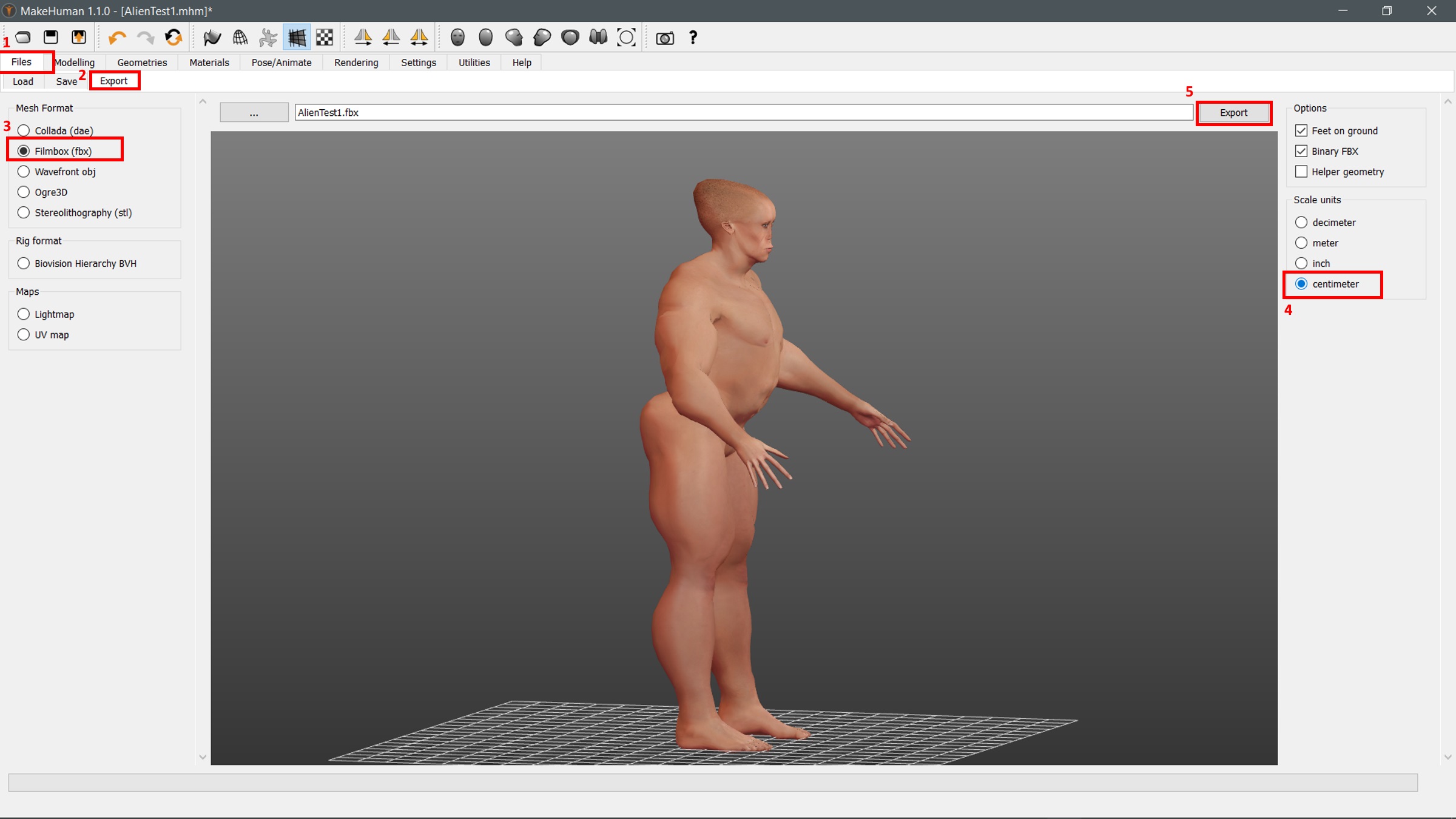Switch to bottom view head icon

[x=598, y=38]
